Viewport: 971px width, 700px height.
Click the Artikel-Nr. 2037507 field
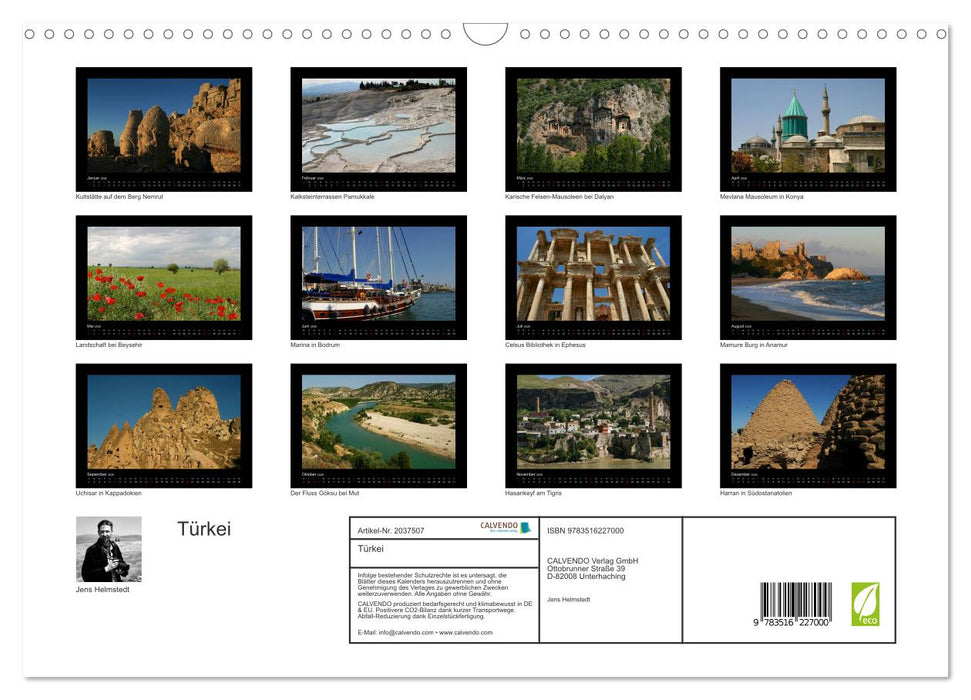[x=391, y=531]
